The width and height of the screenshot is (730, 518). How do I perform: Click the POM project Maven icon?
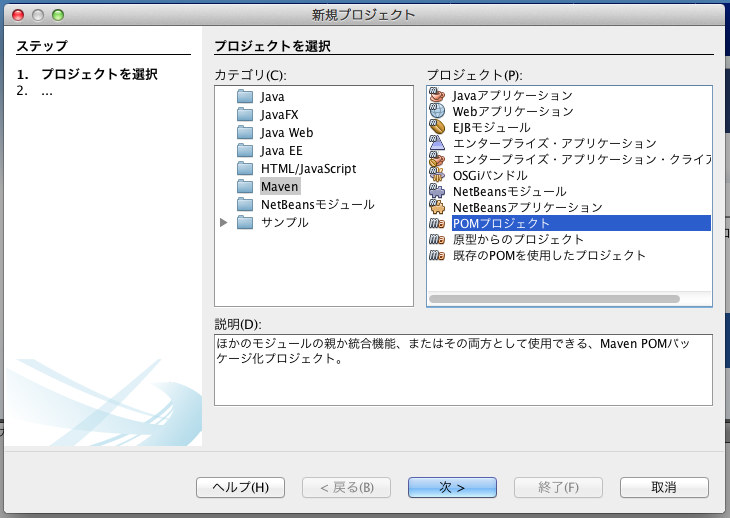click(x=436, y=223)
